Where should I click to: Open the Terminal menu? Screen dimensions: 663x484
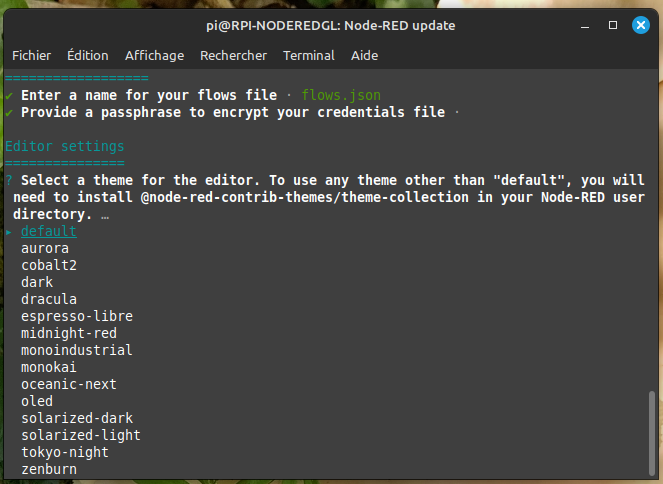(x=309, y=56)
